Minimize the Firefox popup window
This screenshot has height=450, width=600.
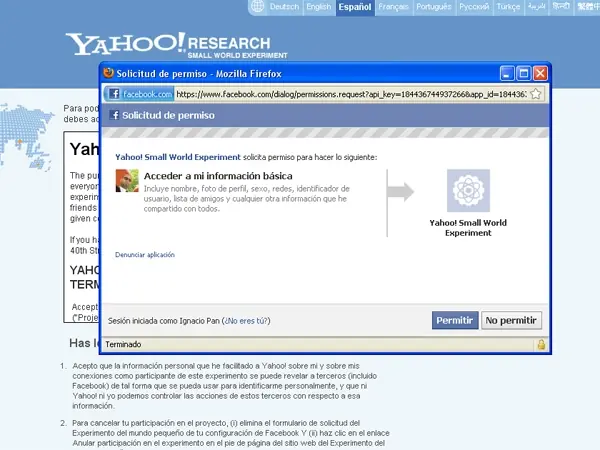[x=507, y=73]
